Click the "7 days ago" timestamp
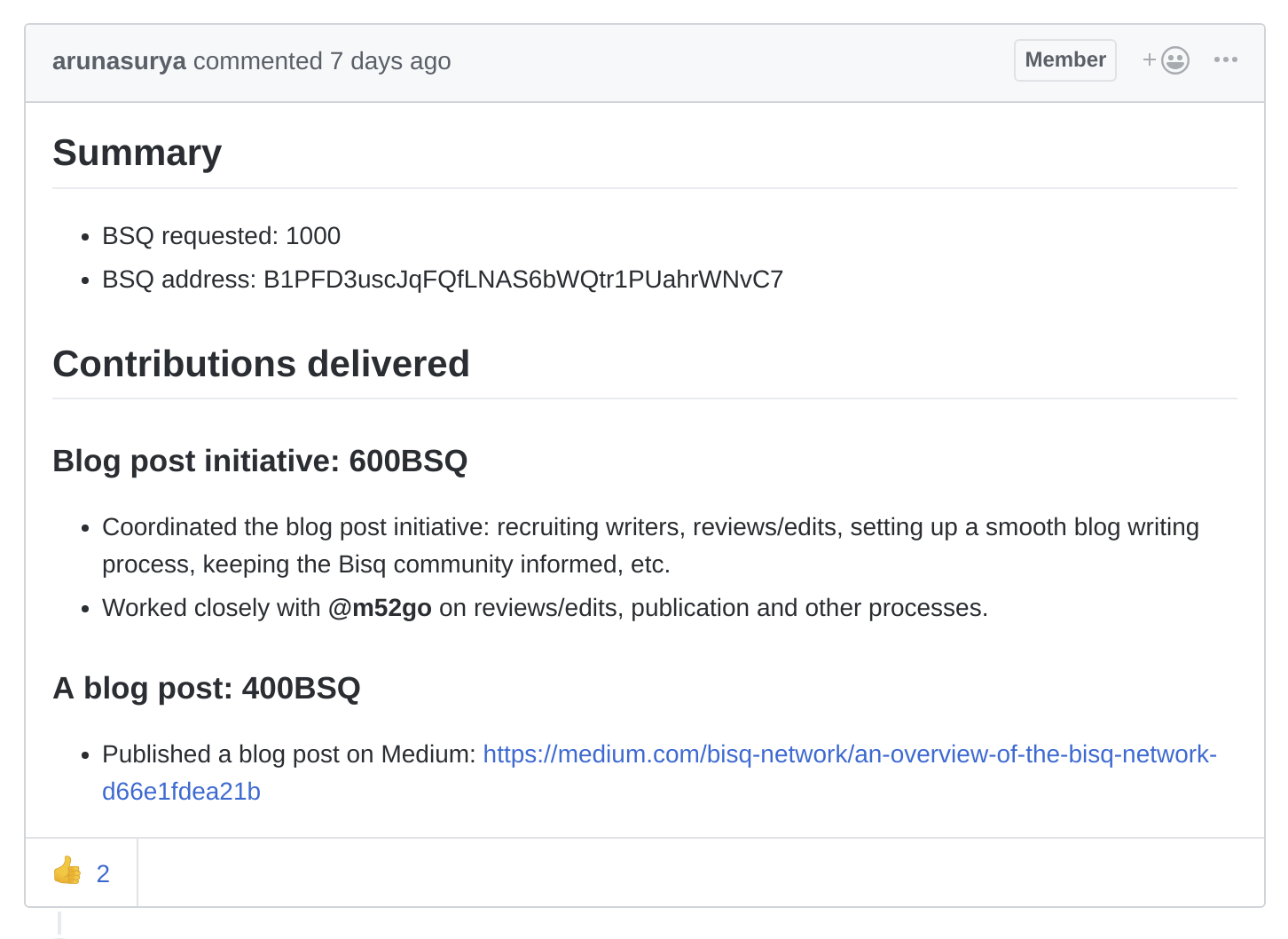1288x939 pixels. coord(390,61)
